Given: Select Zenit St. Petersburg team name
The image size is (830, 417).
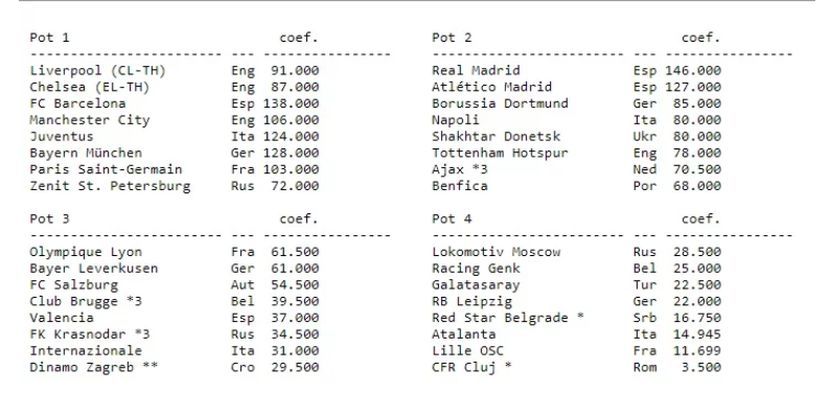Looking at the screenshot, I should (110, 186).
